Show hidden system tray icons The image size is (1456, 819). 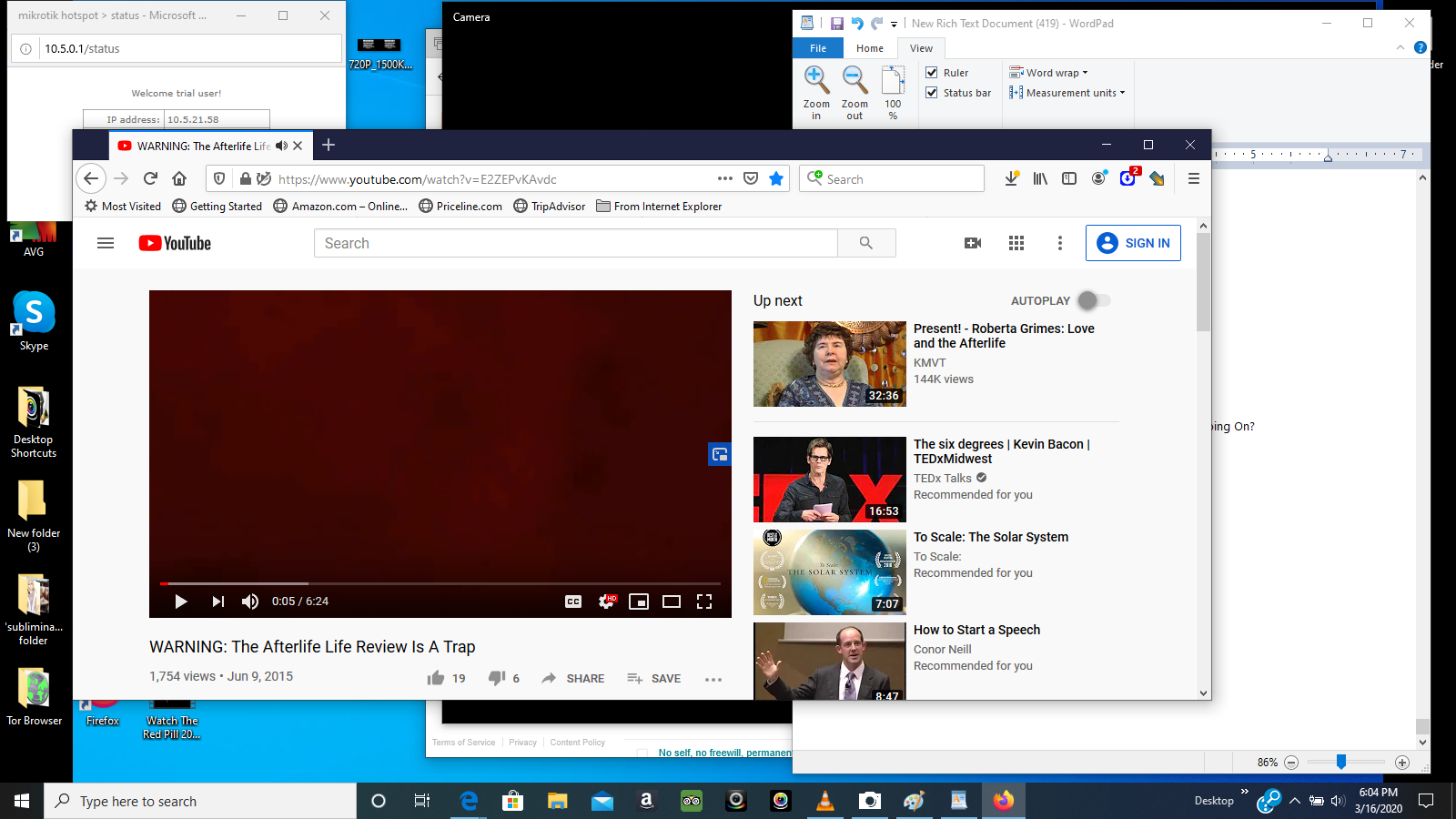click(1295, 801)
